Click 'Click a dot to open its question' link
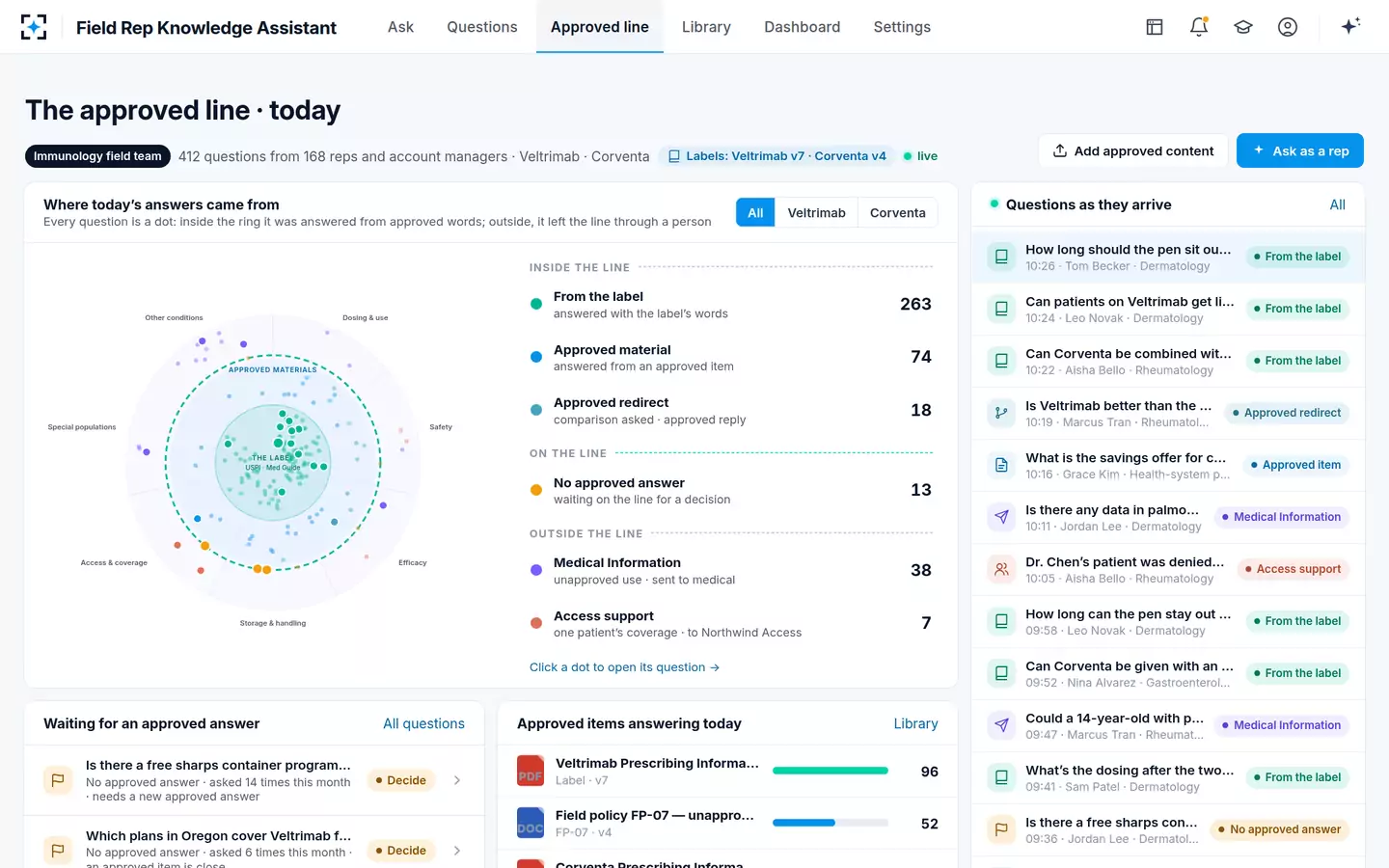Image resolution: width=1389 pixels, height=868 pixels. (x=624, y=667)
